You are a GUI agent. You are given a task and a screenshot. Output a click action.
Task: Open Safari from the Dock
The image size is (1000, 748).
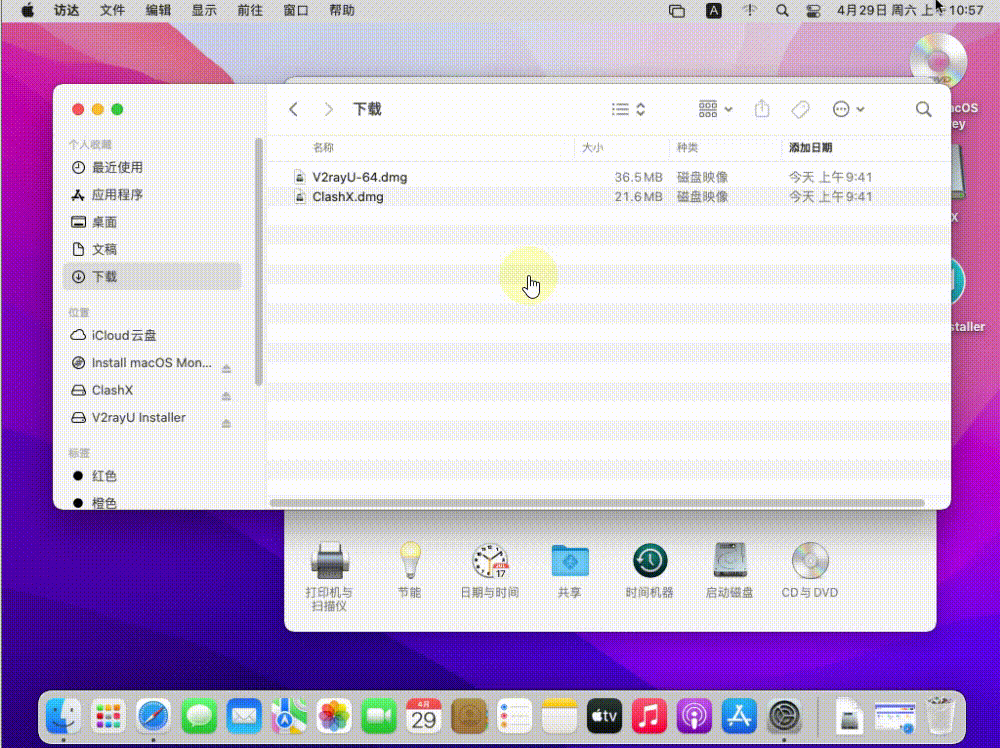tap(154, 716)
